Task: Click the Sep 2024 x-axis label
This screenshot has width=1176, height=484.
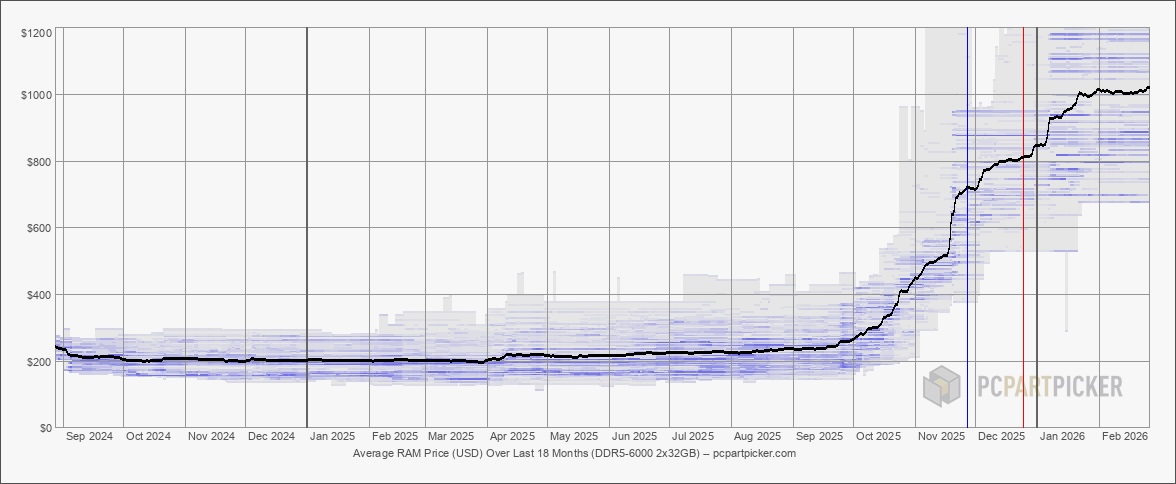Action: (89, 437)
